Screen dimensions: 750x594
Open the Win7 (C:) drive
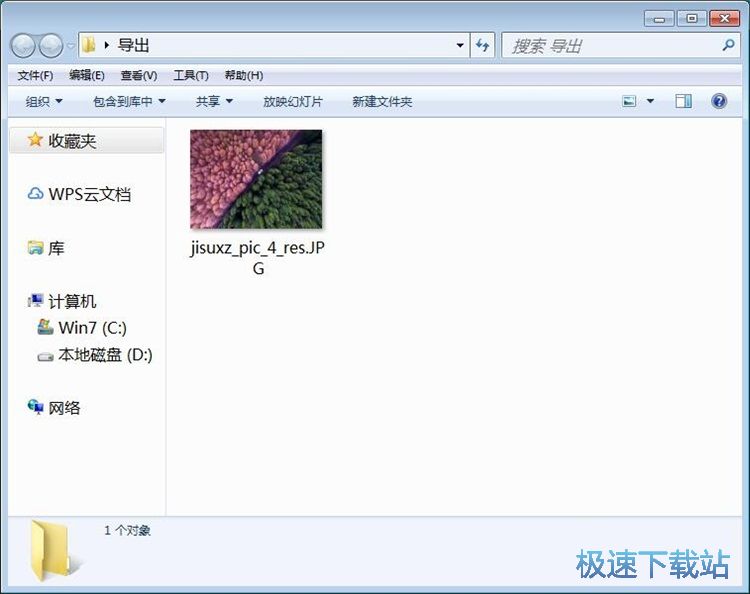click(92, 328)
